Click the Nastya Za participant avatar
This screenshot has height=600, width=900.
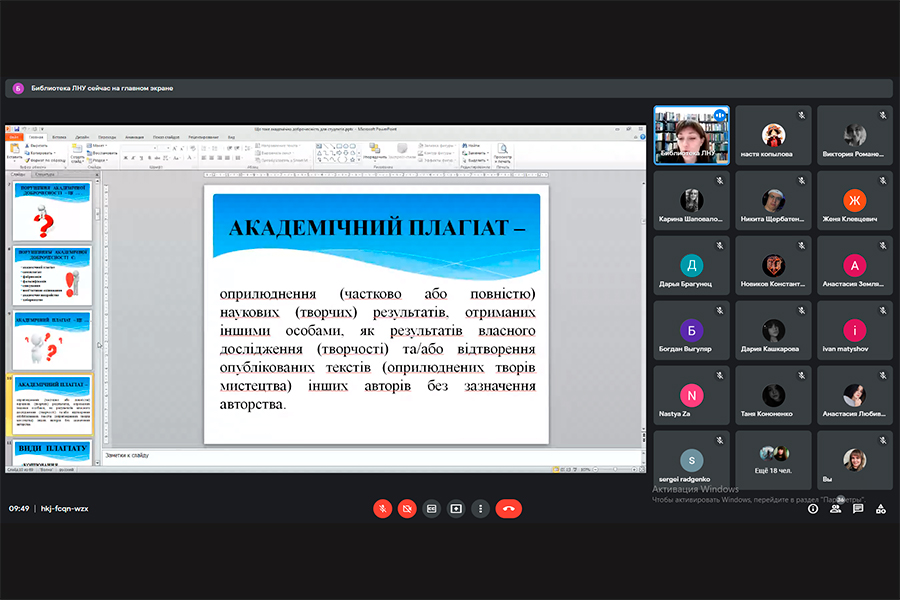tap(691, 394)
